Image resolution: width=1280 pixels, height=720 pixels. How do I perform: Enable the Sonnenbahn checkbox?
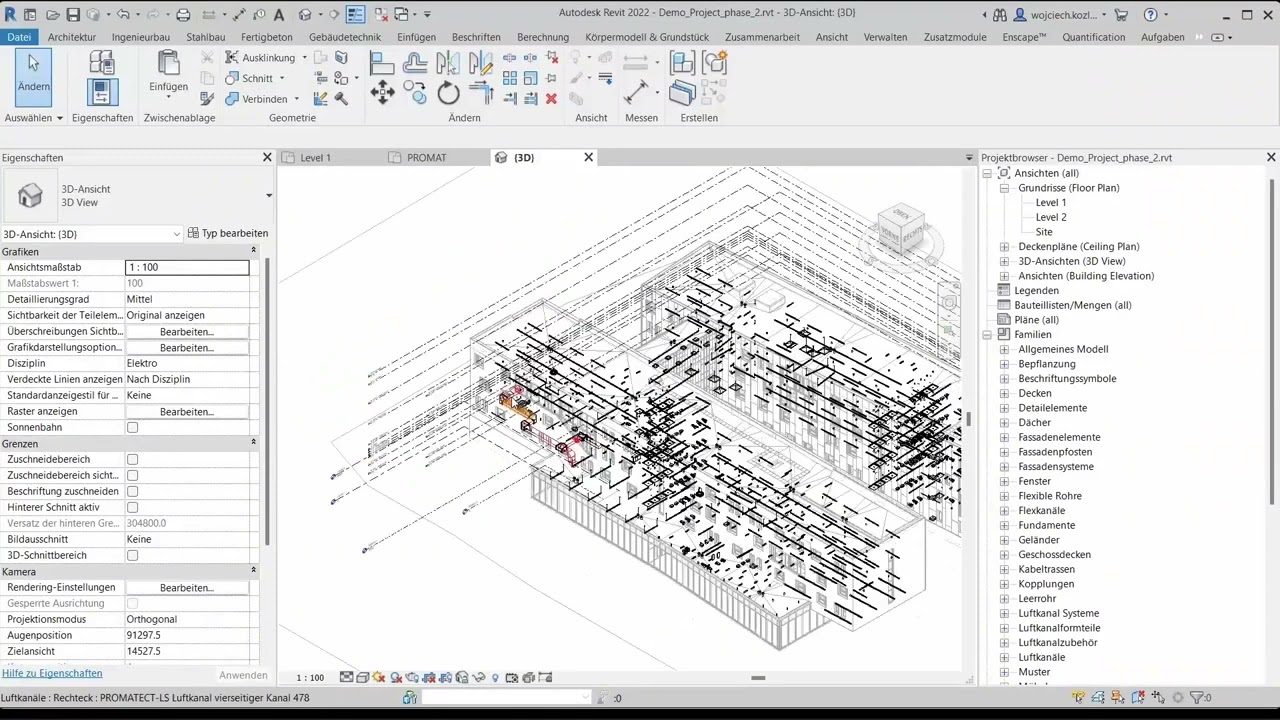click(132, 427)
